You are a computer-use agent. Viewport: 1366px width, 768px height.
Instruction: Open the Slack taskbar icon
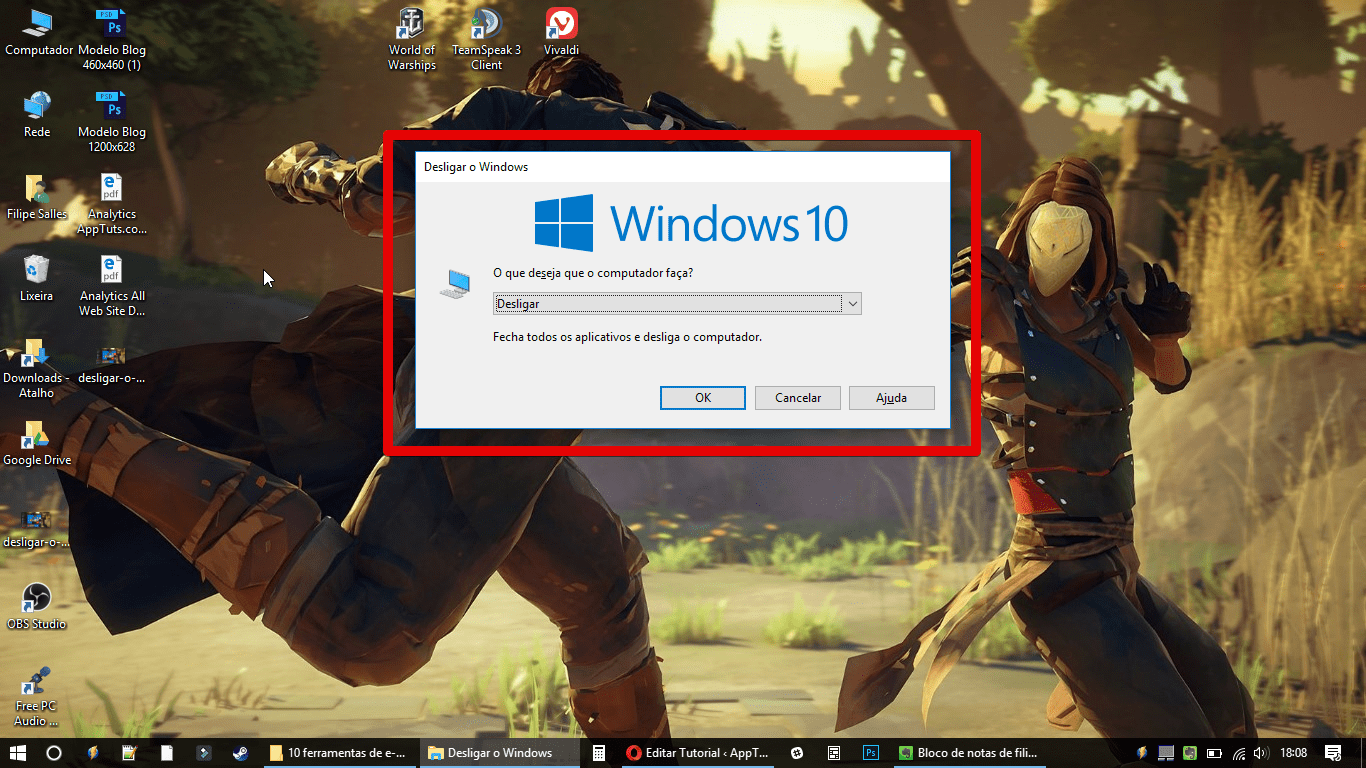pos(797,753)
